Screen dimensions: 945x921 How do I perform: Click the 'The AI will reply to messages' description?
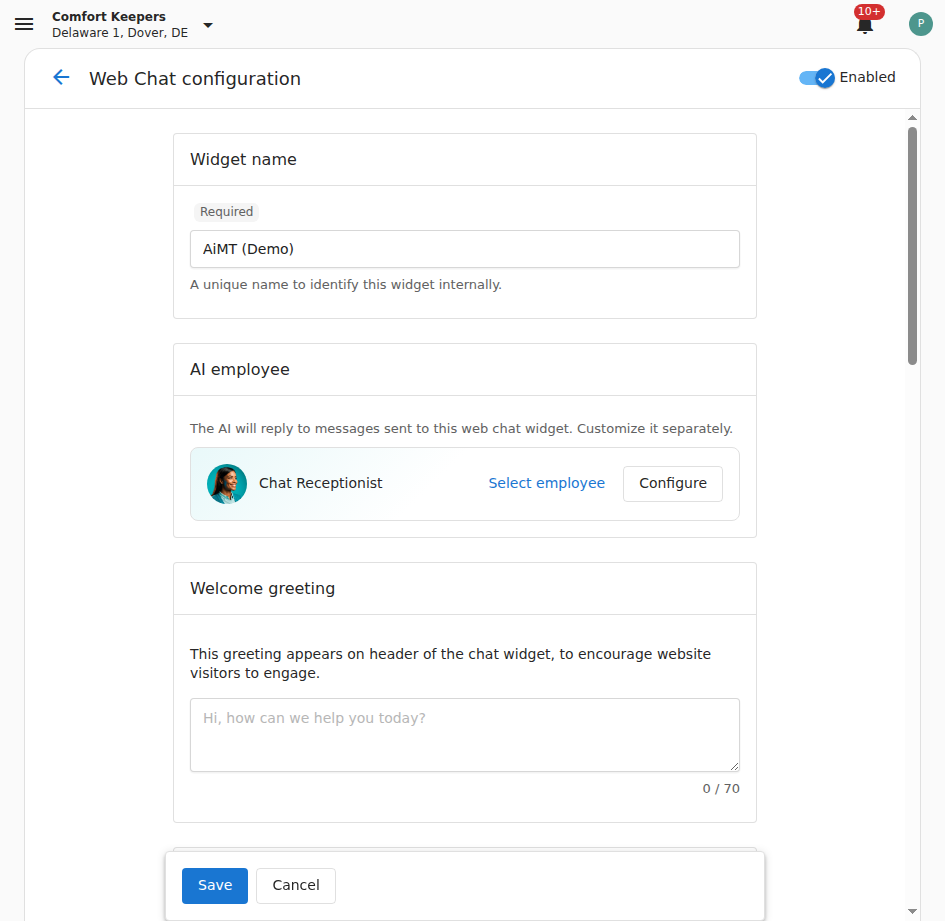pyautogui.click(x=462, y=429)
